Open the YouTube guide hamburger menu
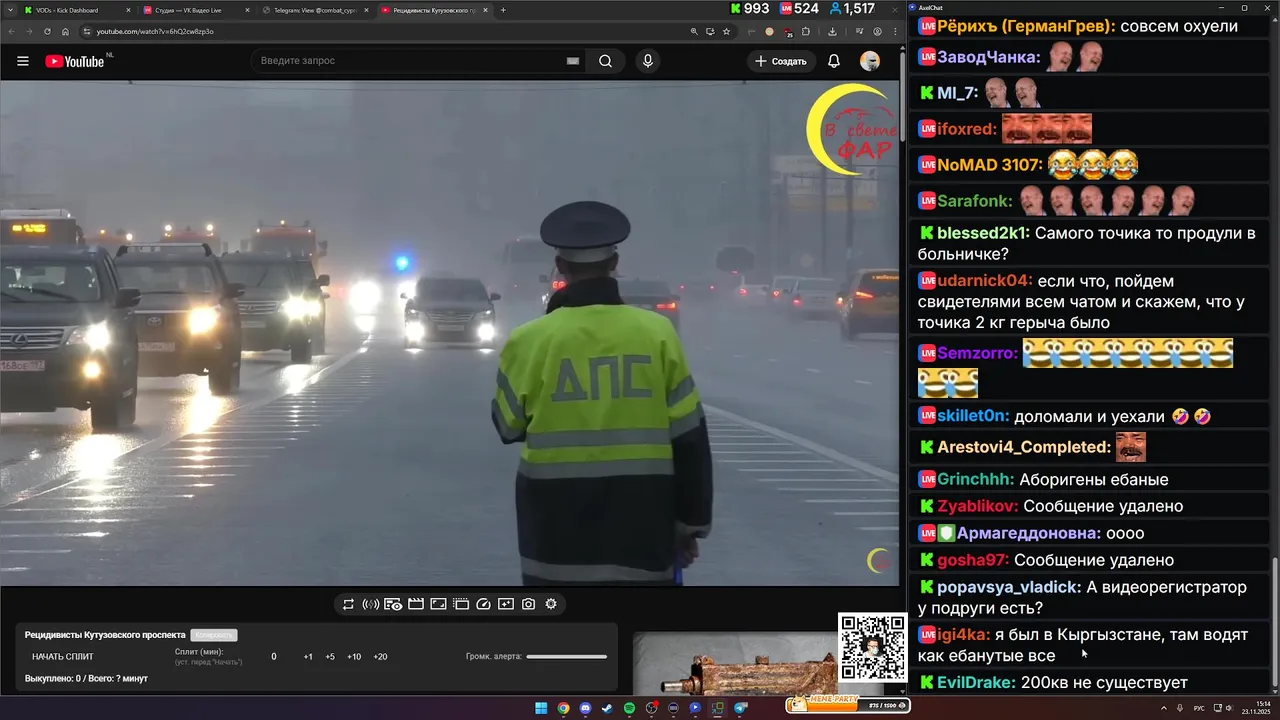Screen dimensions: 1280x720 coord(23,61)
